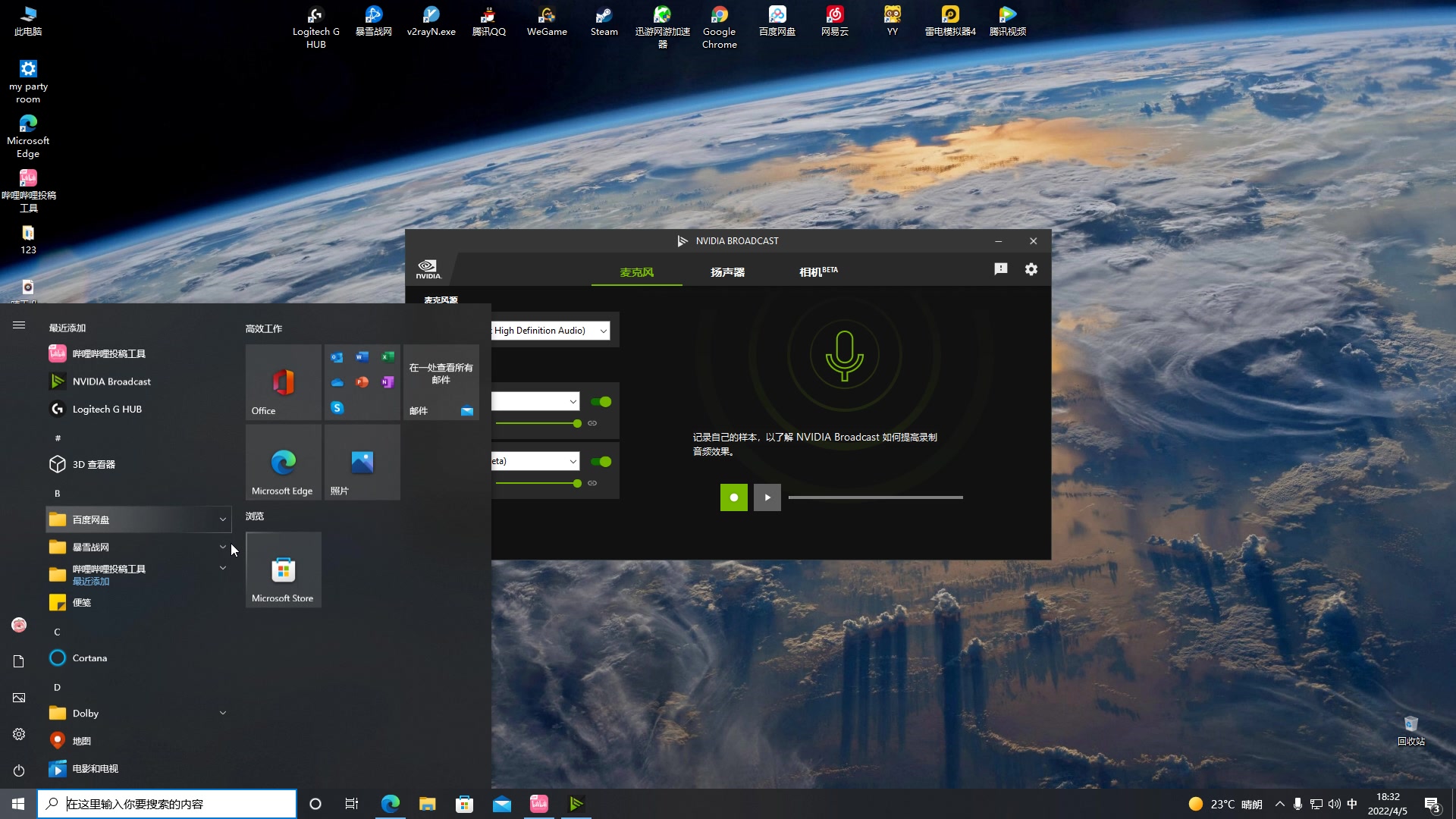Image resolution: width=1456 pixels, height=819 pixels.
Task: Seek on sample playback progress bar
Action: (x=875, y=497)
